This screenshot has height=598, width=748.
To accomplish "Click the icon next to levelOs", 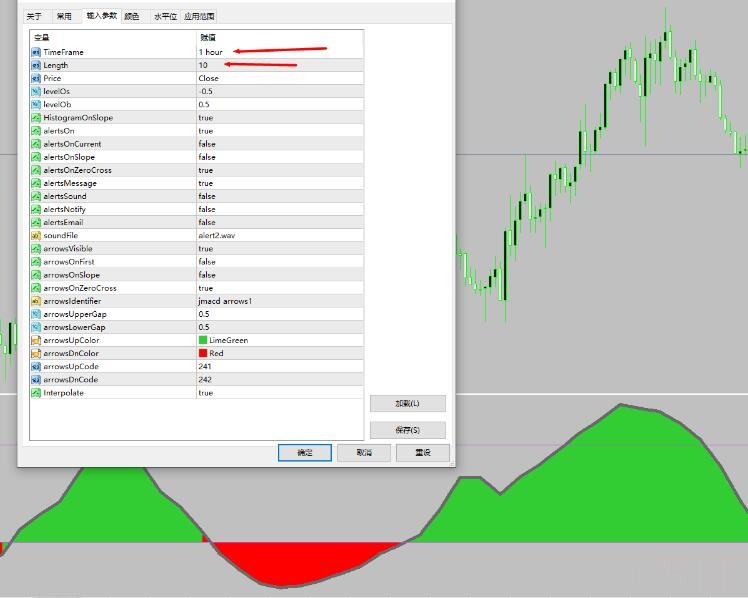I will click(x=36, y=91).
